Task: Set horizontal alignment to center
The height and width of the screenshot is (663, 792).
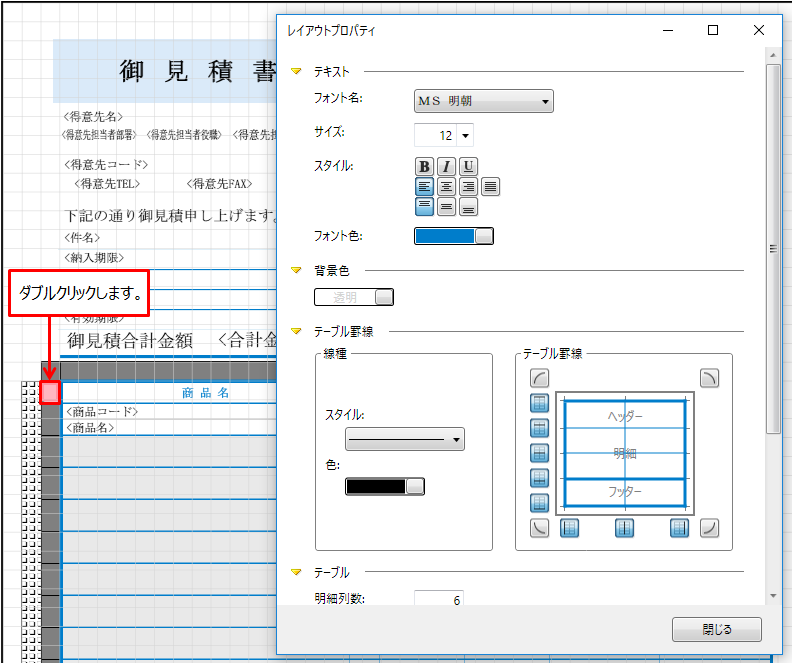Action: [446, 186]
